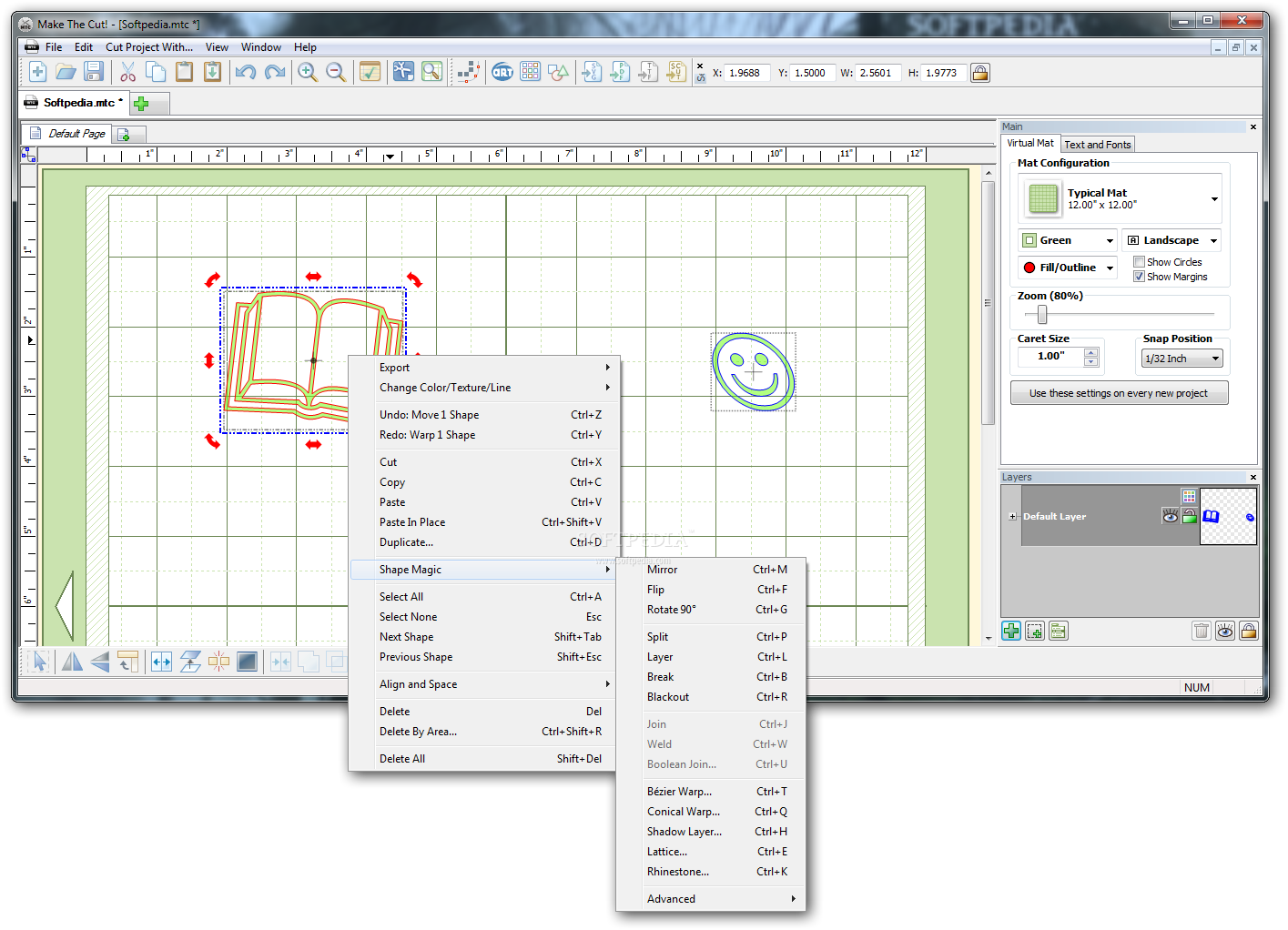Click the Mat Zoom (80%) slider handle

point(1042,315)
